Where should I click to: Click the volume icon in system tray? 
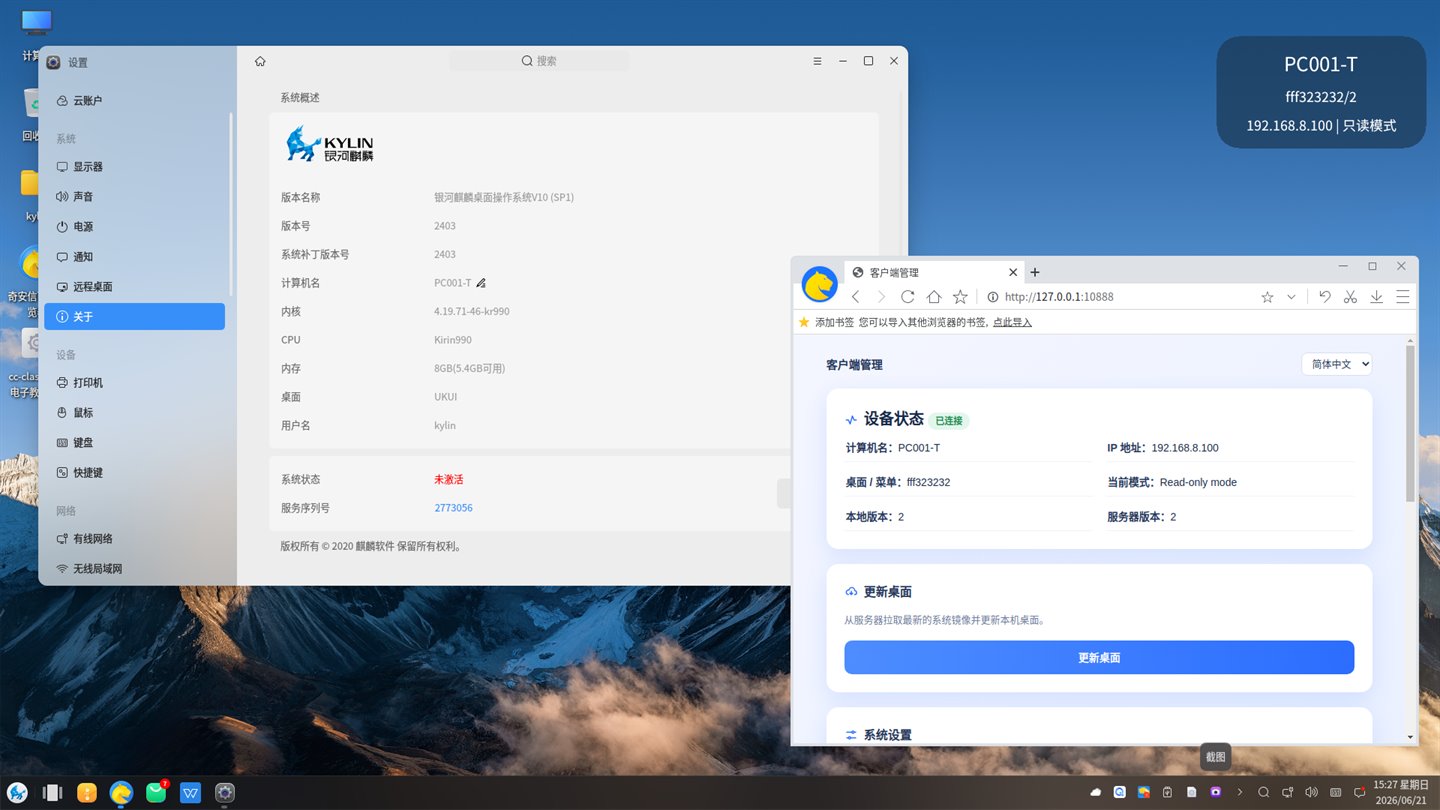(1311, 792)
